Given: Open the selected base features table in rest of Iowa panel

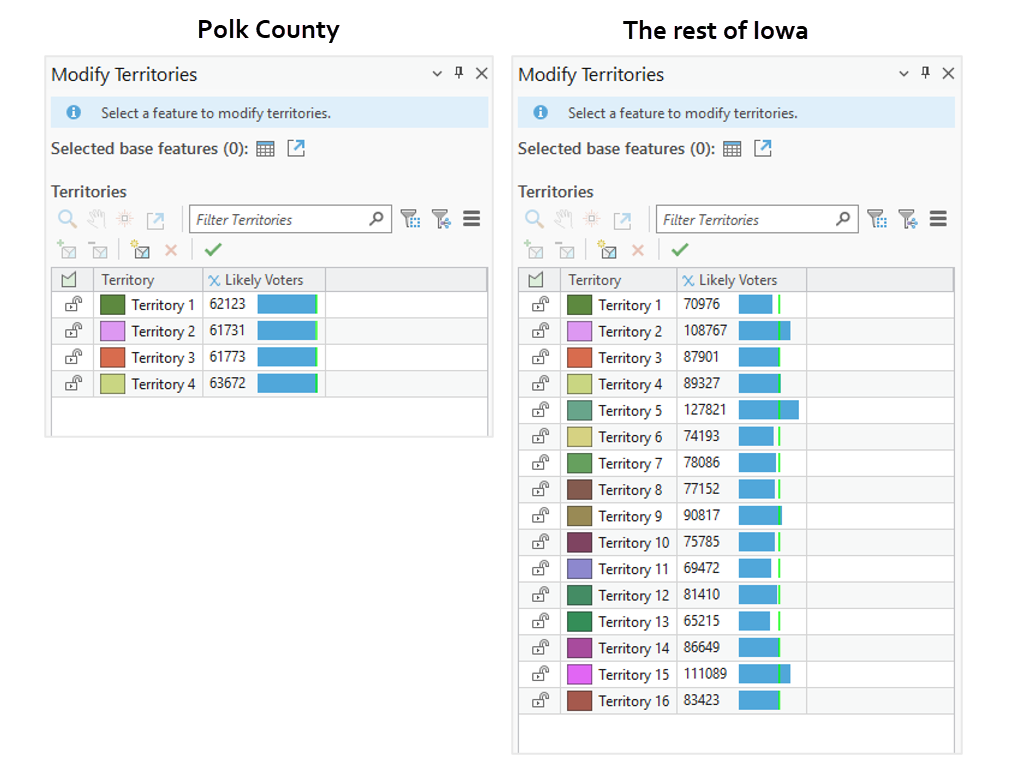Looking at the screenshot, I should pos(732,149).
